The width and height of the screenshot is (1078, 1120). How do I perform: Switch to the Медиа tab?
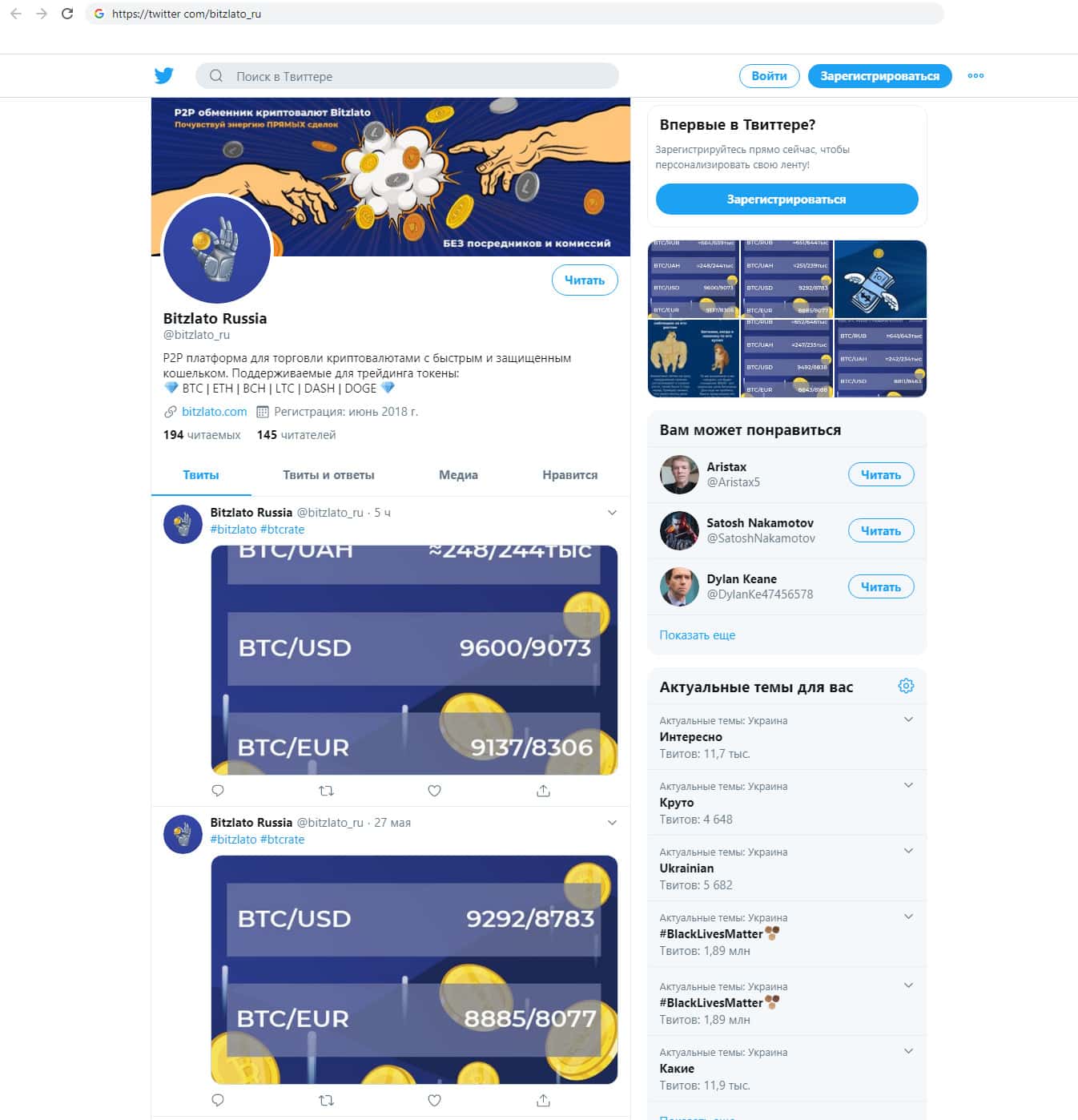(x=458, y=475)
